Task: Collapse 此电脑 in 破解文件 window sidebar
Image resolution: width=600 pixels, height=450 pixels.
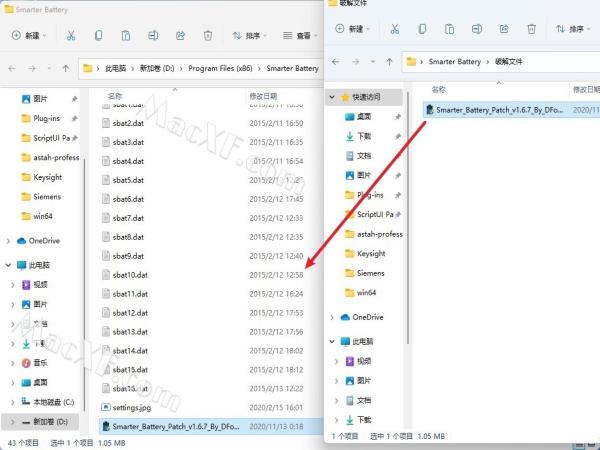Action: [332, 341]
